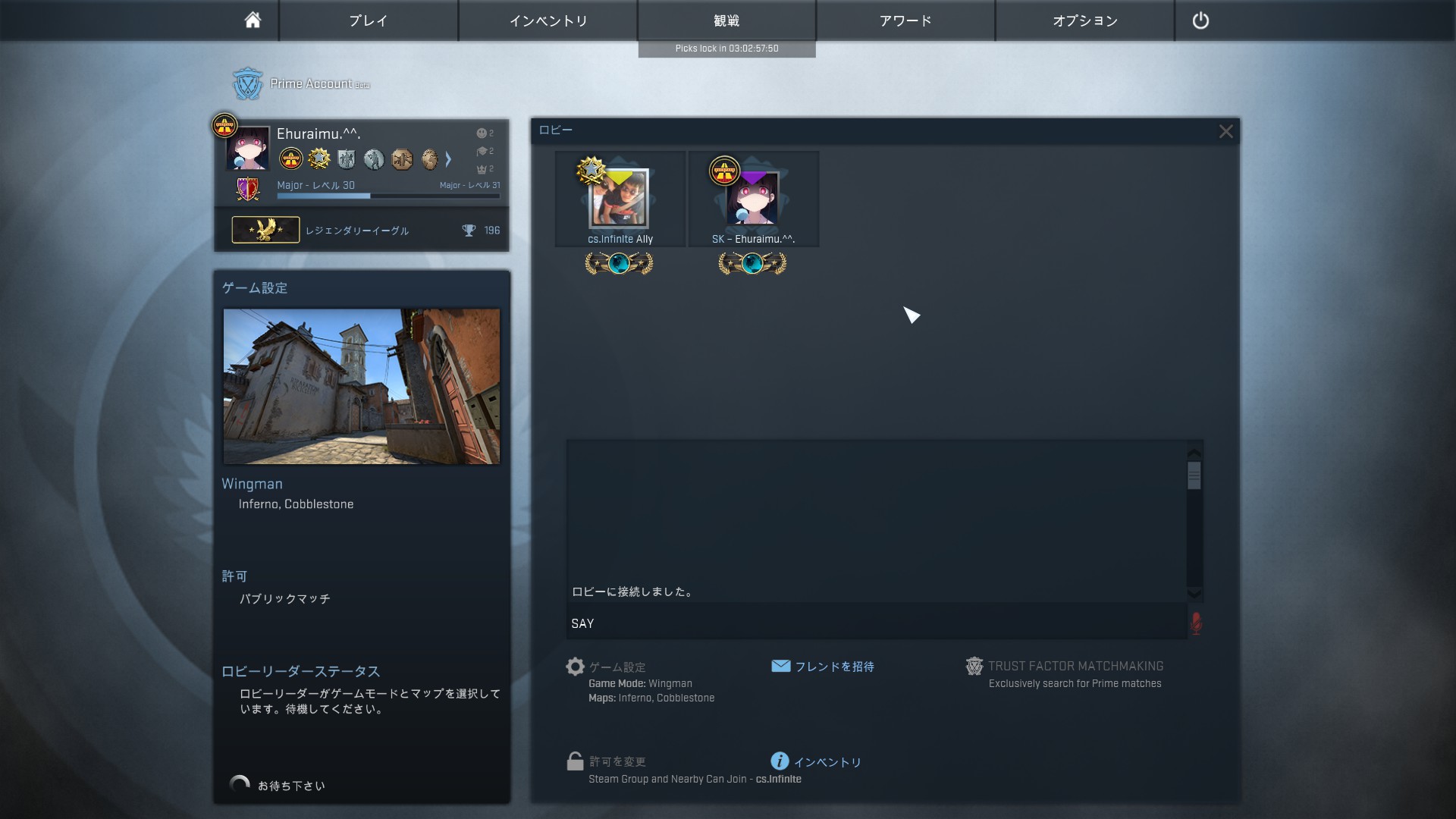Go to the home screen icon
1456x819 pixels.
click(x=253, y=20)
